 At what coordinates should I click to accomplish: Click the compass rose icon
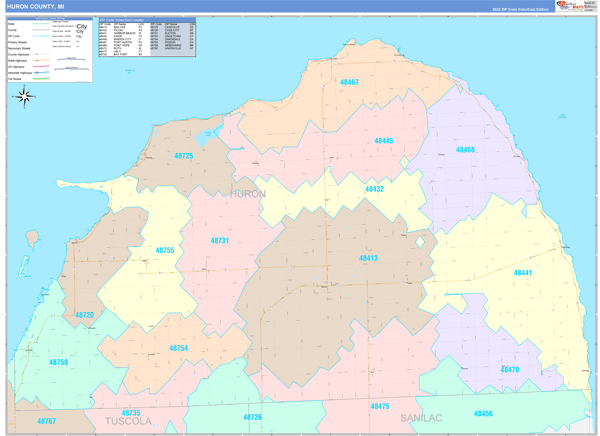[x=25, y=96]
